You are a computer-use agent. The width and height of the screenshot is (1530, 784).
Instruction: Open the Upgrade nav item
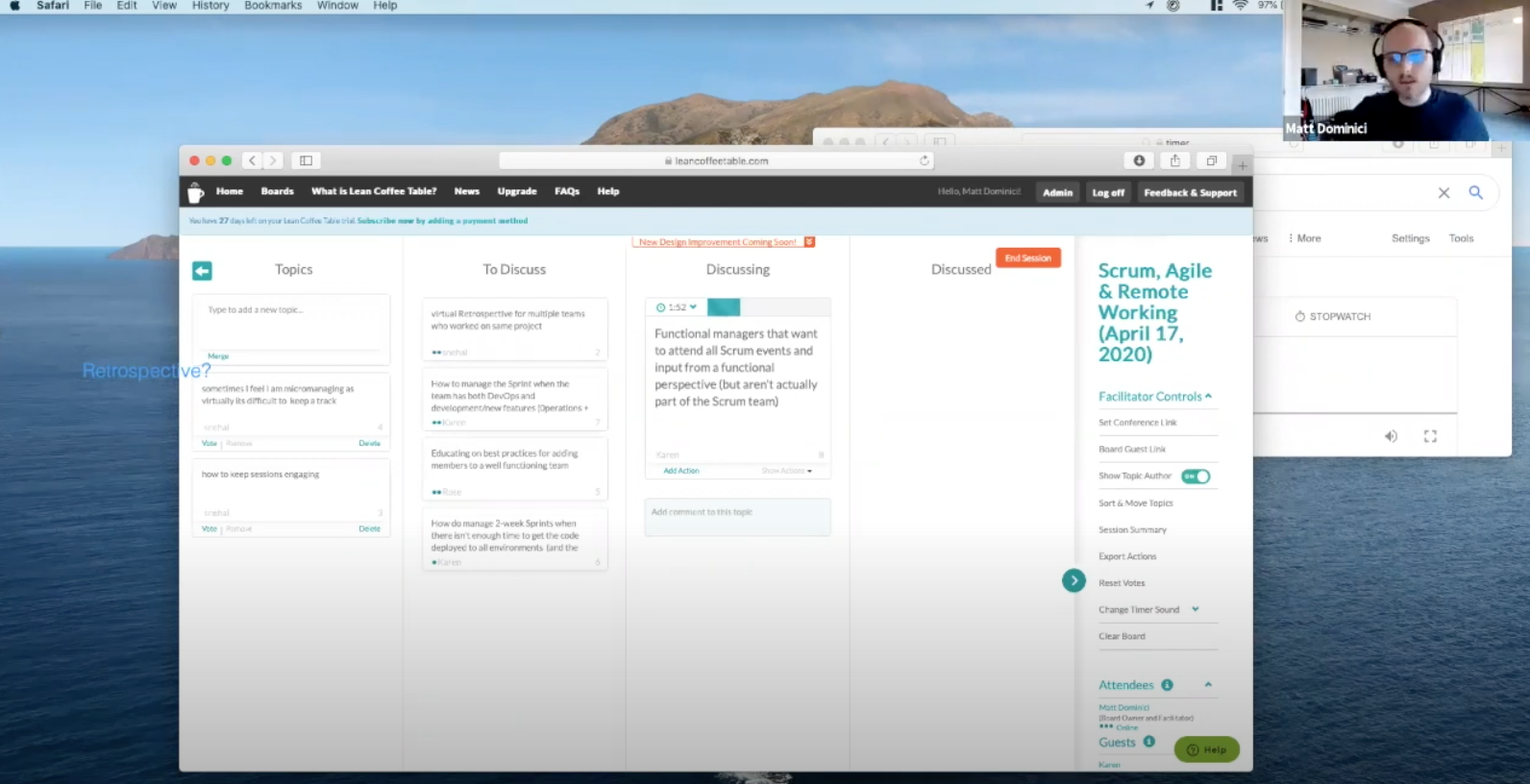[517, 191]
